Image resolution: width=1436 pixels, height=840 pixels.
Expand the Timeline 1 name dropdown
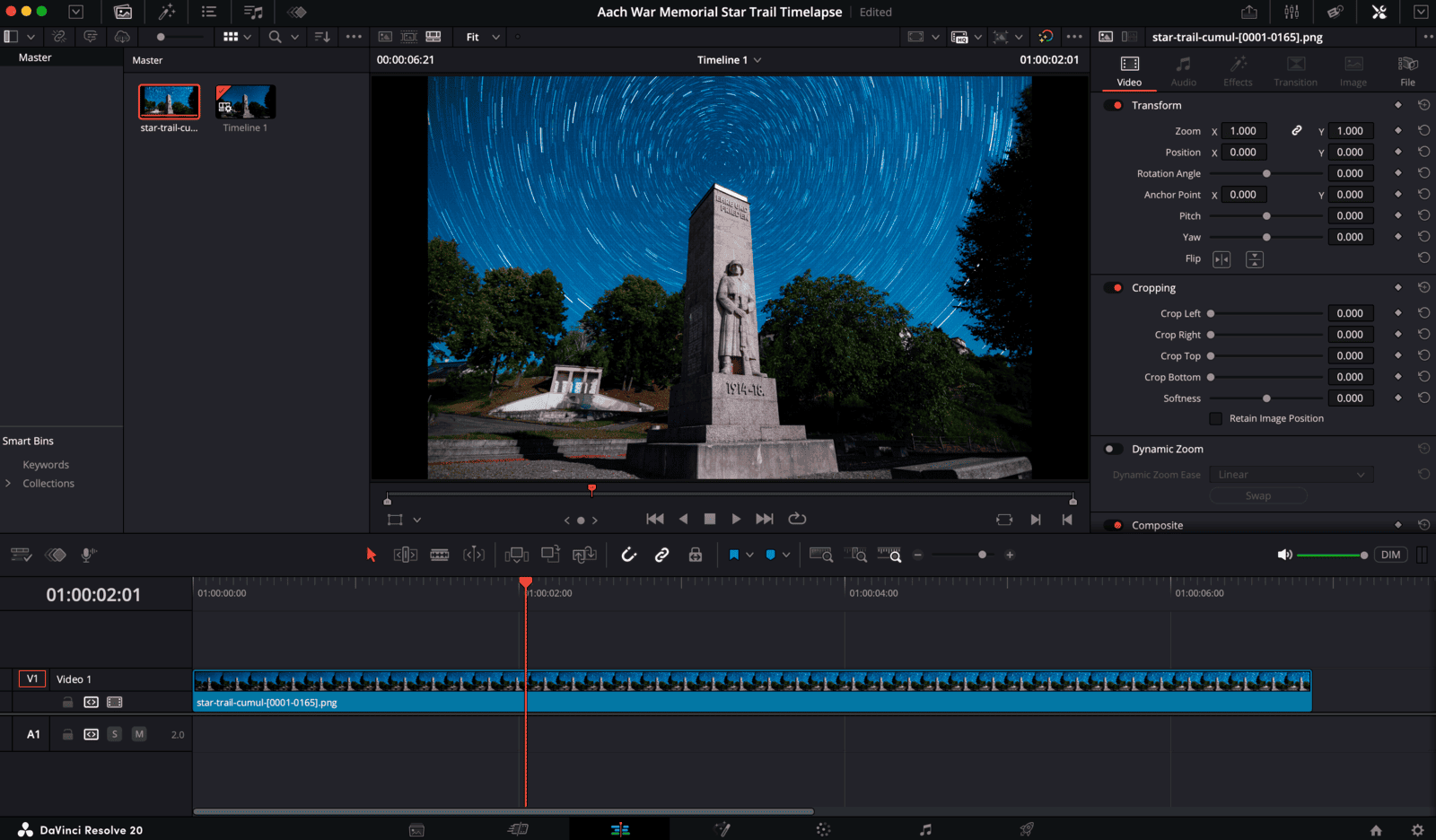point(757,60)
